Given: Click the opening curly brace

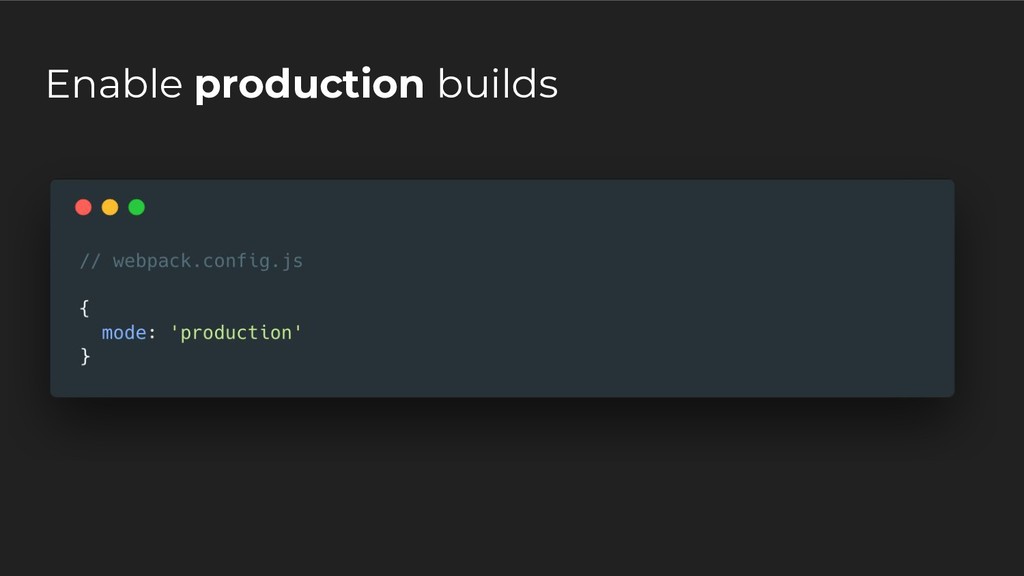Looking at the screenshot, I should [85, 309].
